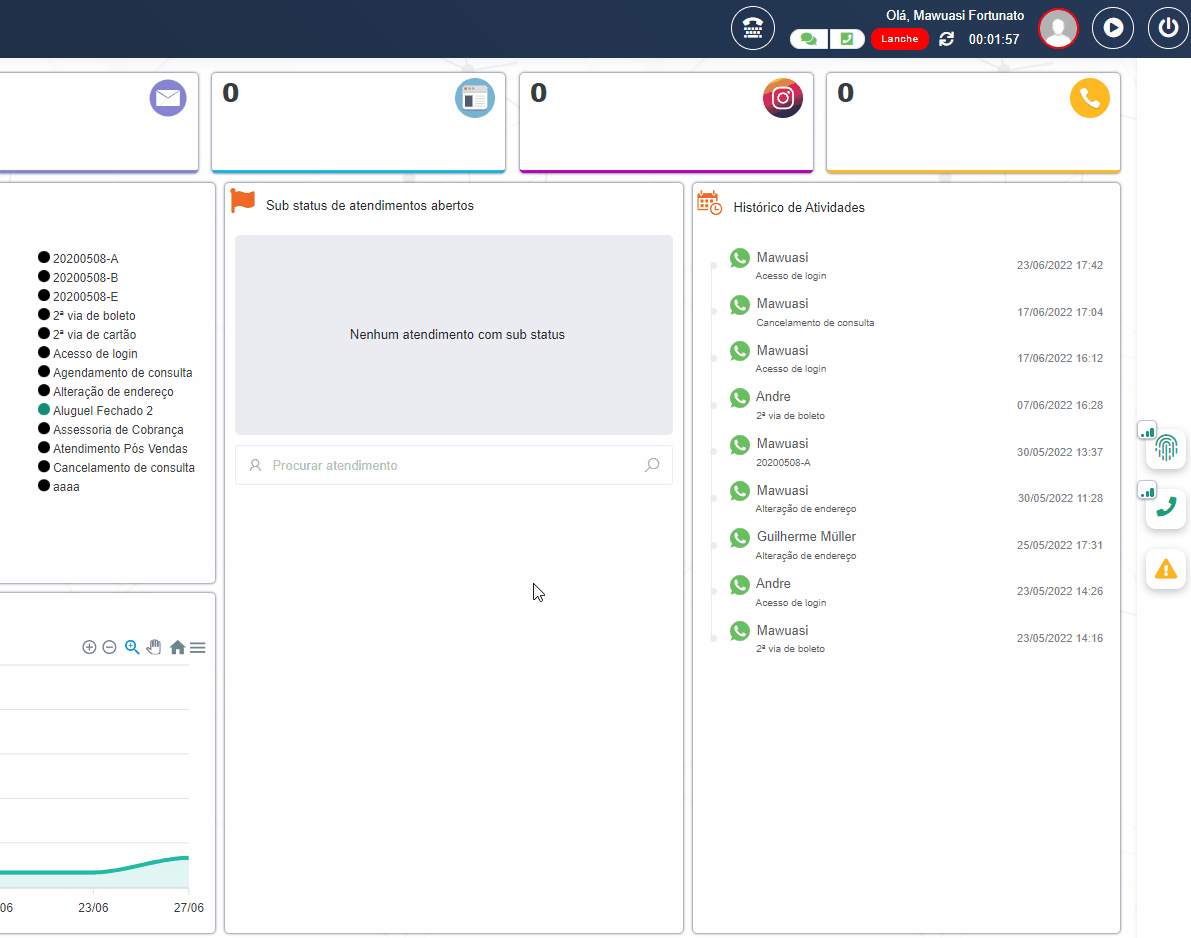Toggle legend item Atendimento Pós Vendas
This screenshot has height=938, width=1191.
tap(112, 448)
